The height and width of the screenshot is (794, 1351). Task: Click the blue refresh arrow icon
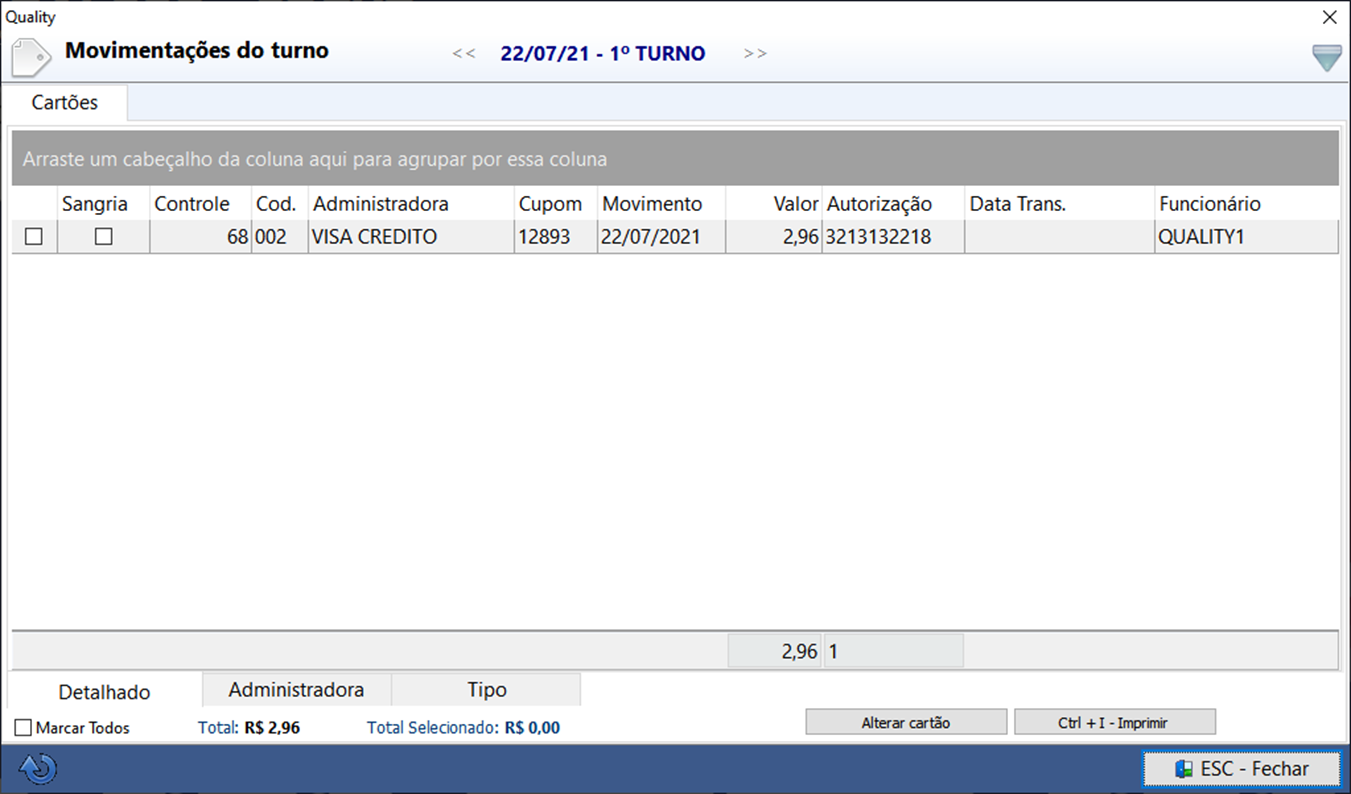pos(38,769)
